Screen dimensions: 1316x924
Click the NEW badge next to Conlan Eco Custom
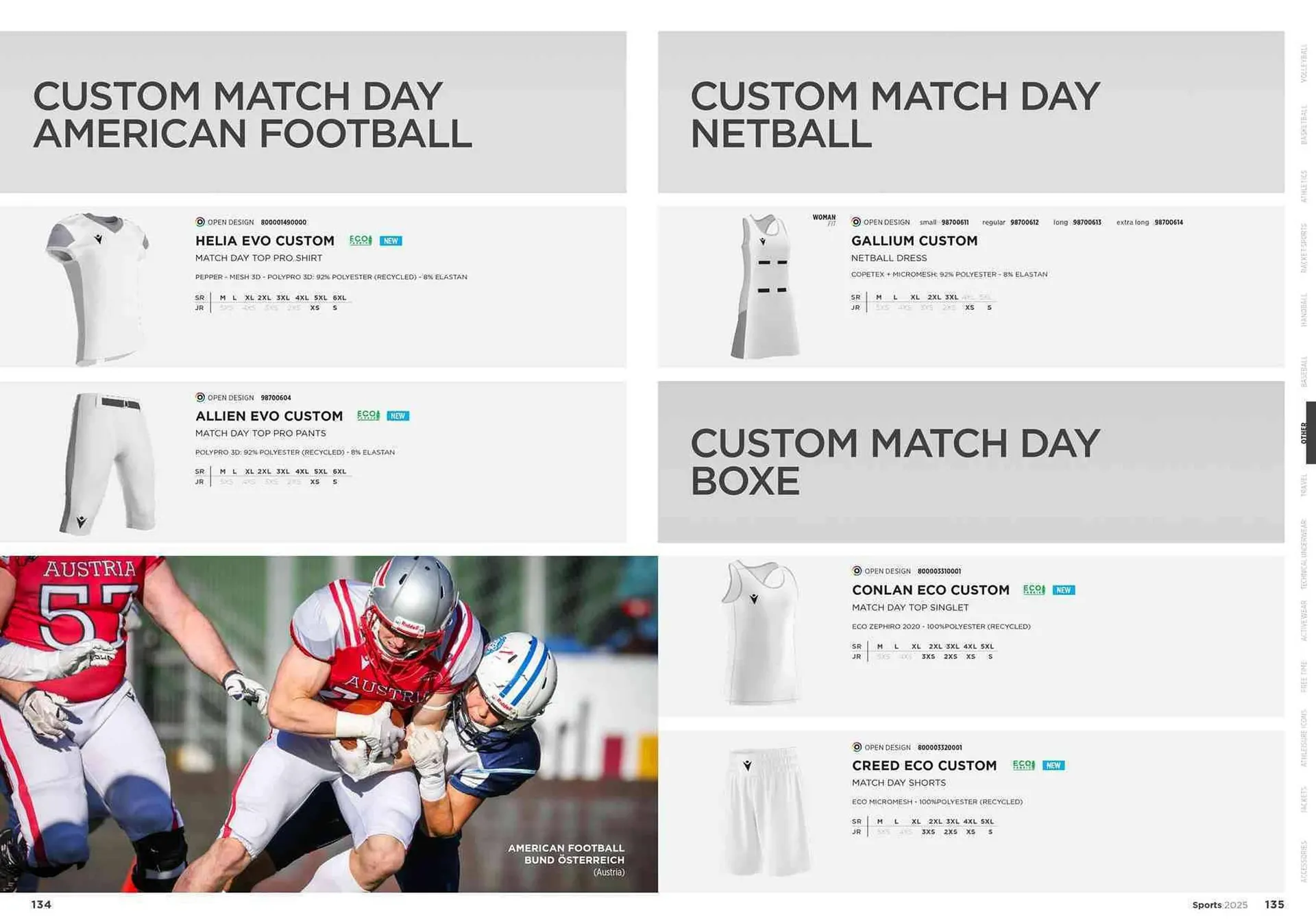[x=1064, y=590]
